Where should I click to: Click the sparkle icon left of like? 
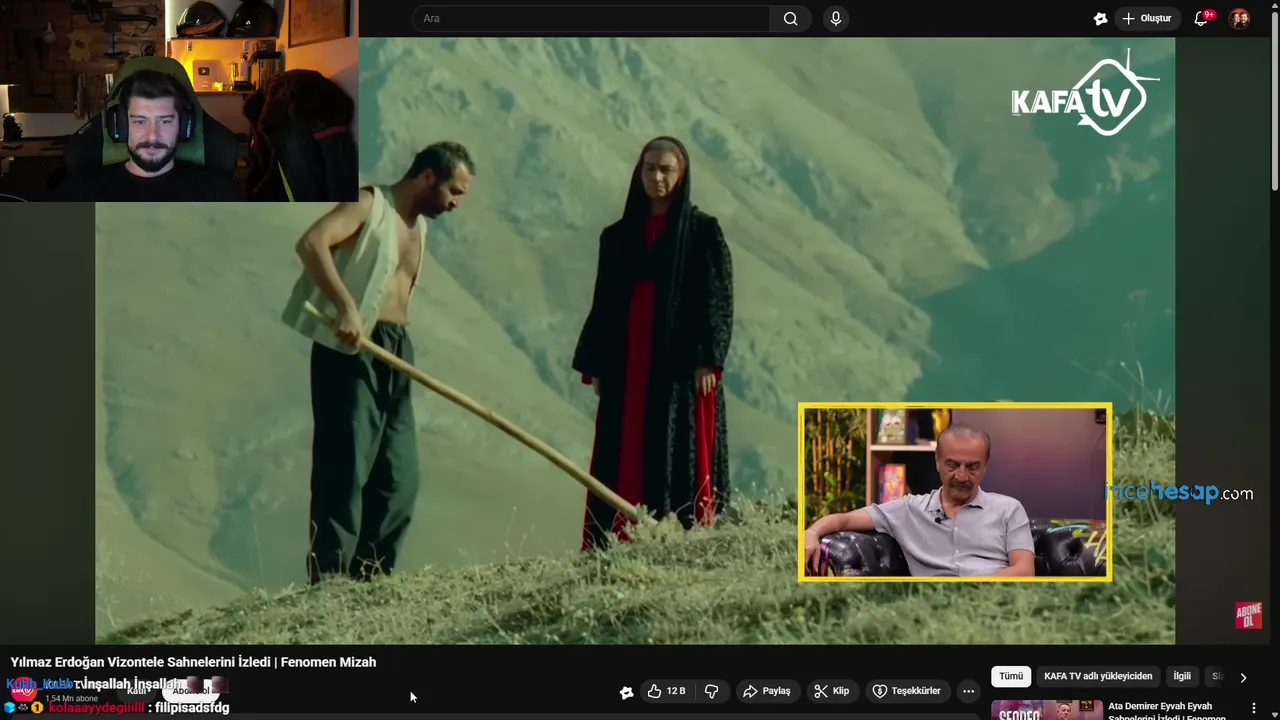point(626,692)
